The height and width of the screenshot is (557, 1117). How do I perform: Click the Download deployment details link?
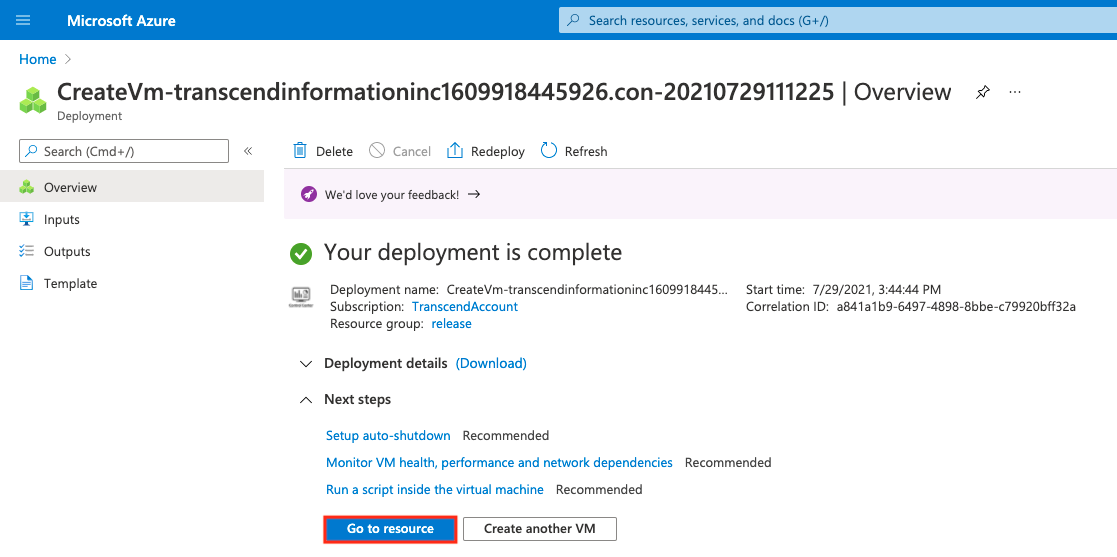click(491, 363)
